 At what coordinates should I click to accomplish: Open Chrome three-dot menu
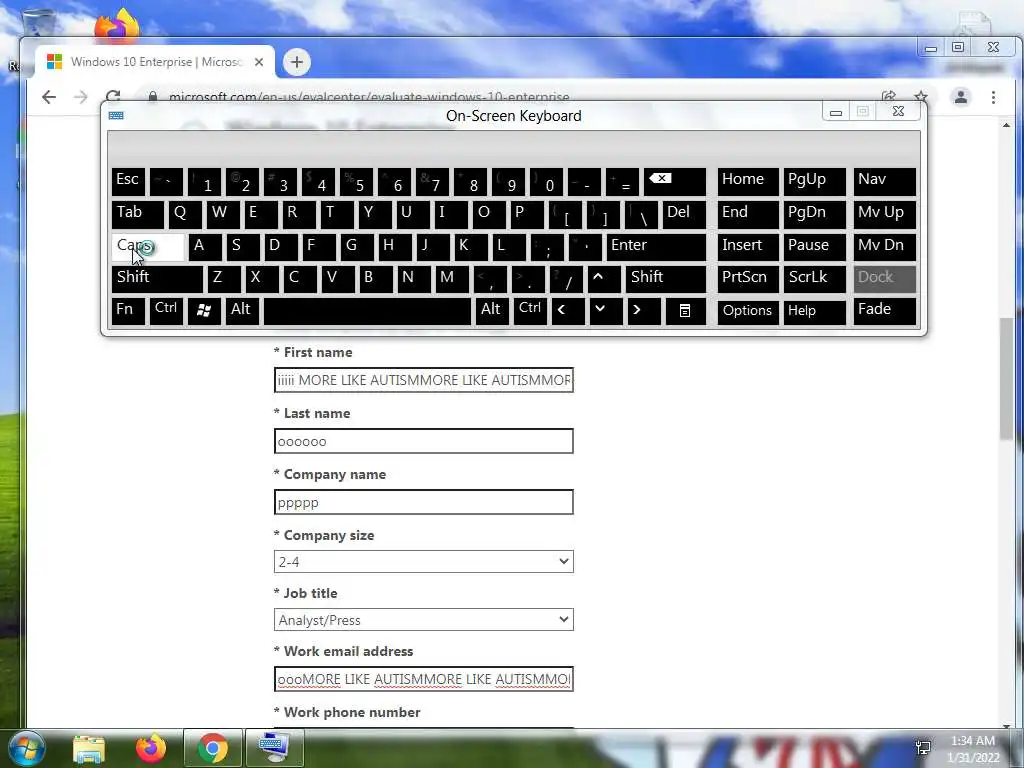pos(993,97)
